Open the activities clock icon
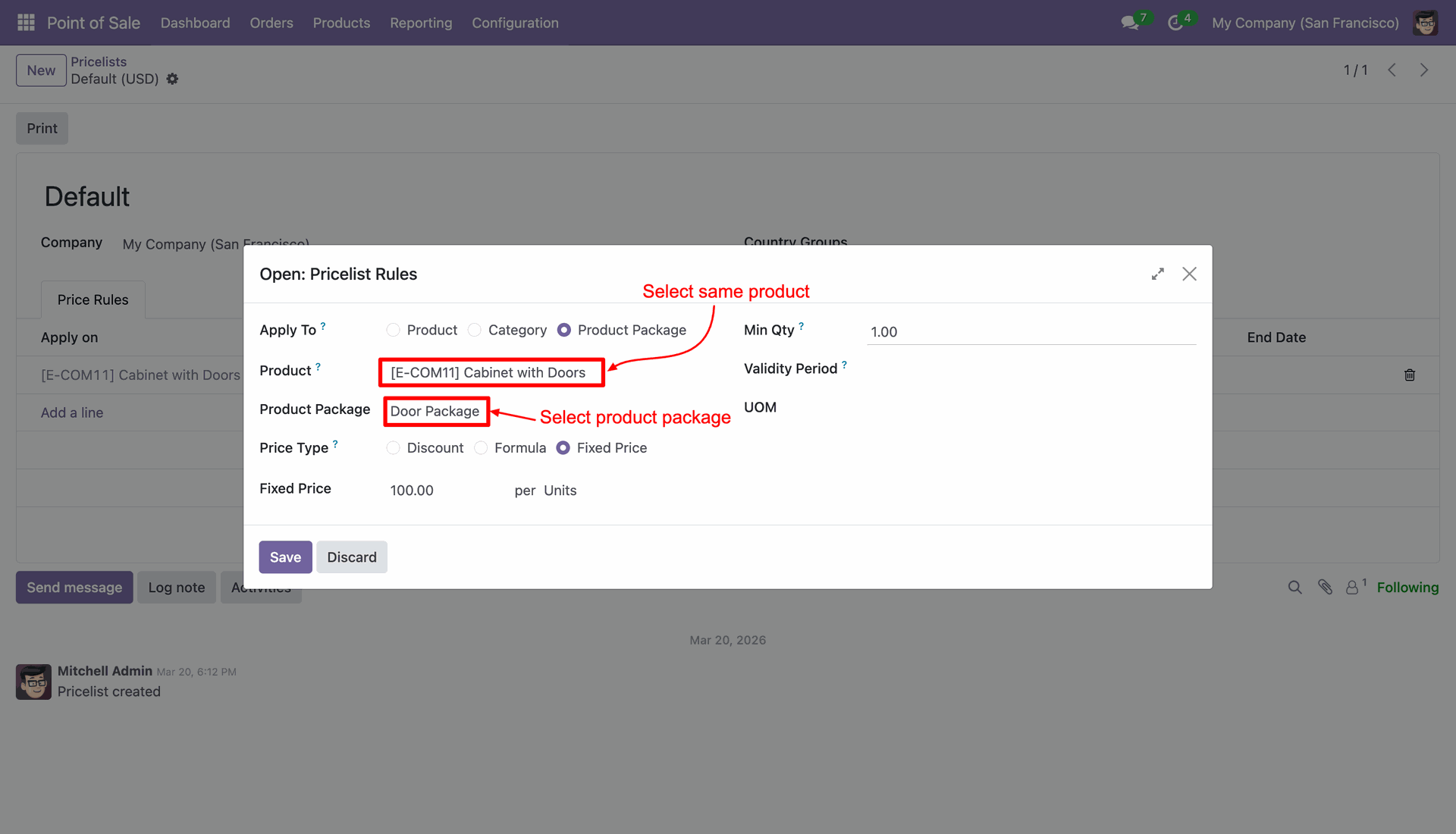Image resolution: width=1456 pixels, height=834 pixels. [1175, 23]
